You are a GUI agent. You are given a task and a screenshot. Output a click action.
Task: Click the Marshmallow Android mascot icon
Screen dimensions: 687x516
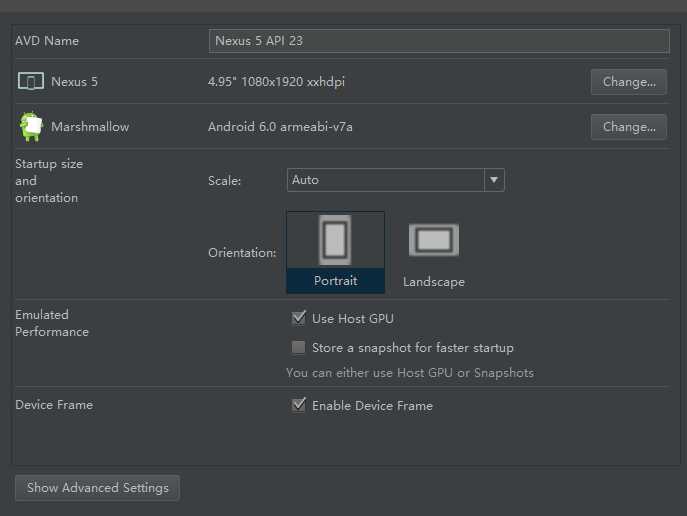(31, 127)
